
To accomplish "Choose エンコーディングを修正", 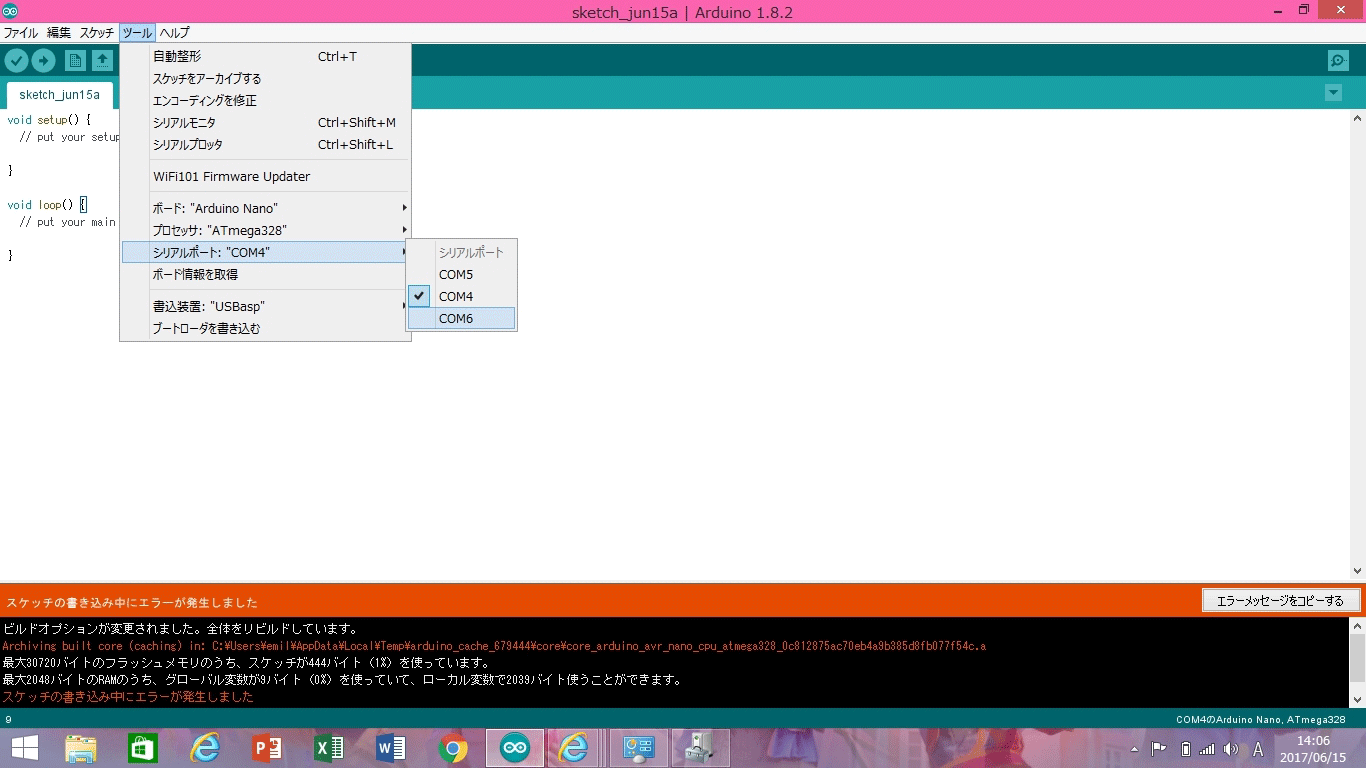I will (265, 101).
